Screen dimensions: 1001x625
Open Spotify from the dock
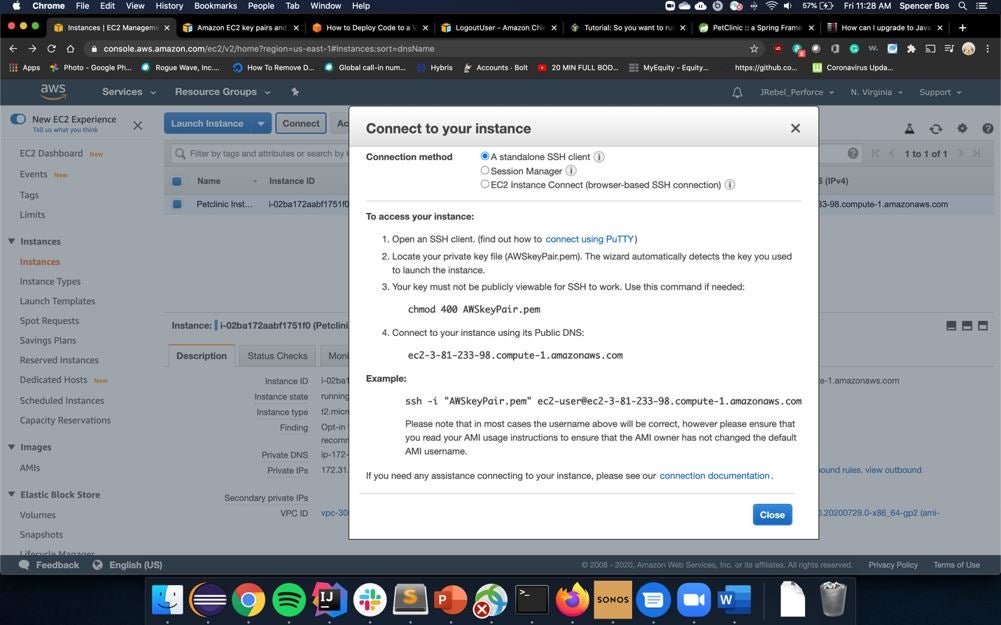tap(289, 599)
